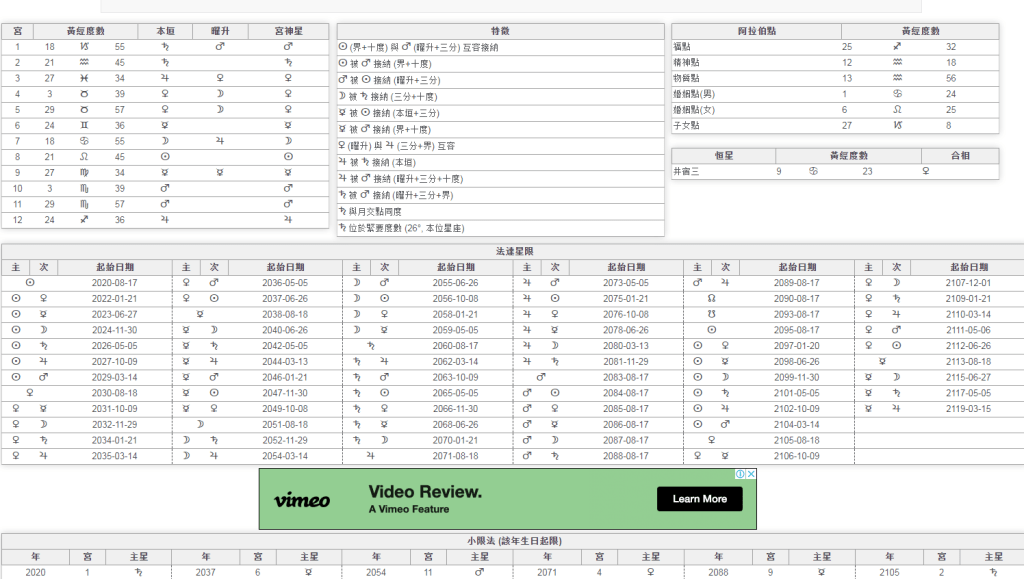
Task: Click the 小限法 (該年生日起限) section heading
Action: [512, 541]
